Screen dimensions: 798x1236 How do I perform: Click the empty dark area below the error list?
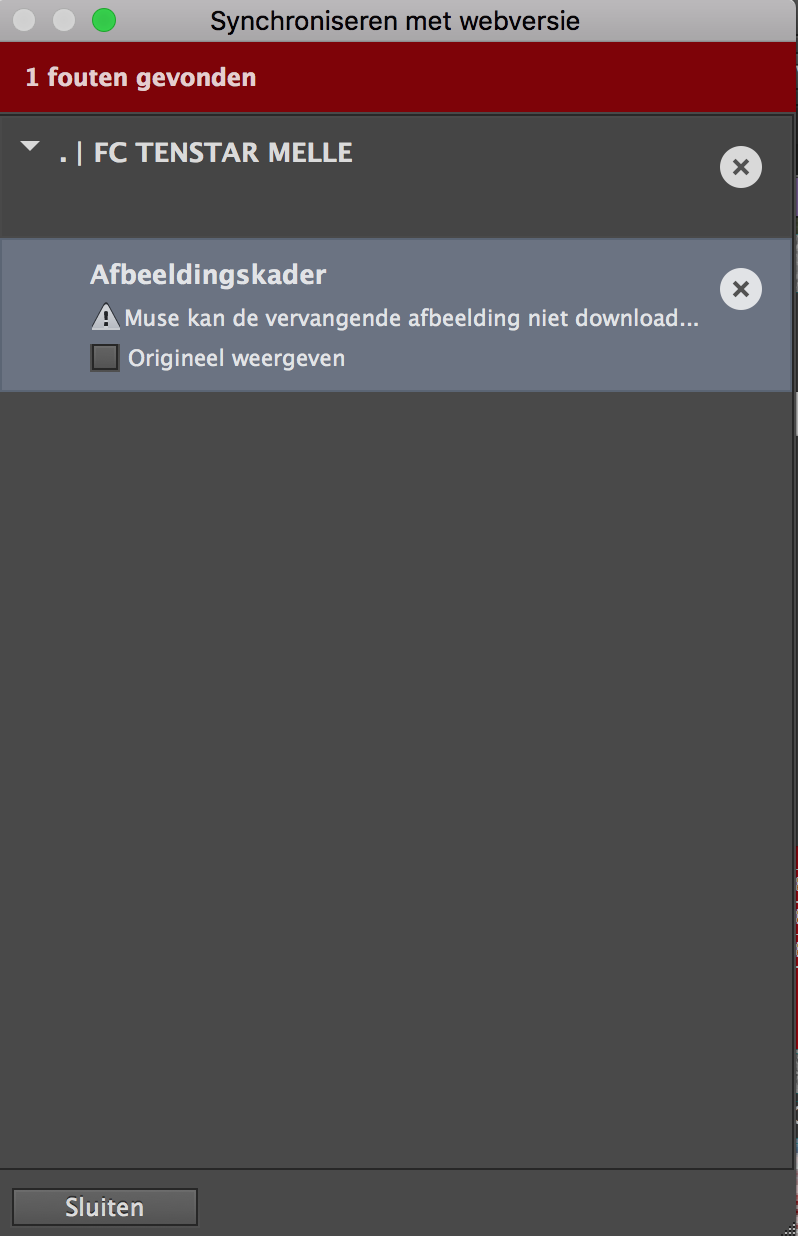[395, 780]
